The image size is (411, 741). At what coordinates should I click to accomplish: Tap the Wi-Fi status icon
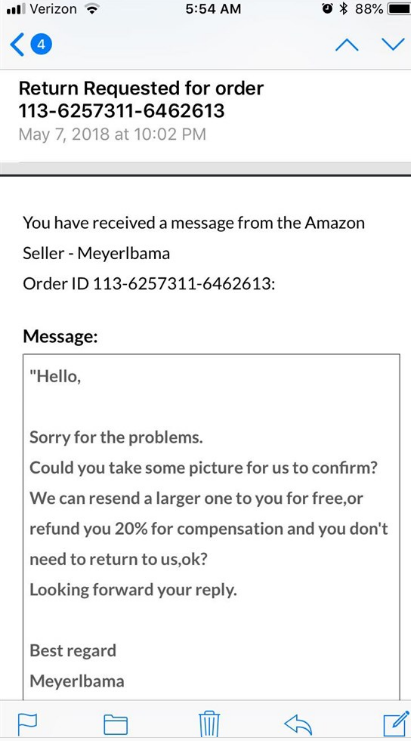click(x=89, y=9)
